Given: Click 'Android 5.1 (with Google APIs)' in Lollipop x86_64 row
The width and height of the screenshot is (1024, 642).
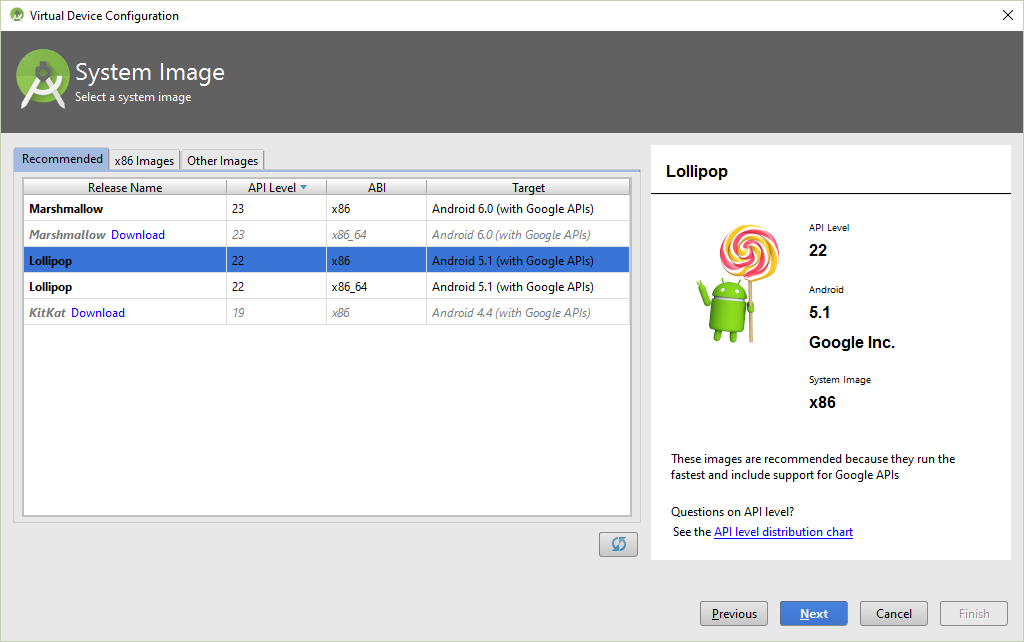Looking at the screenshot, I should click(513, 287).
